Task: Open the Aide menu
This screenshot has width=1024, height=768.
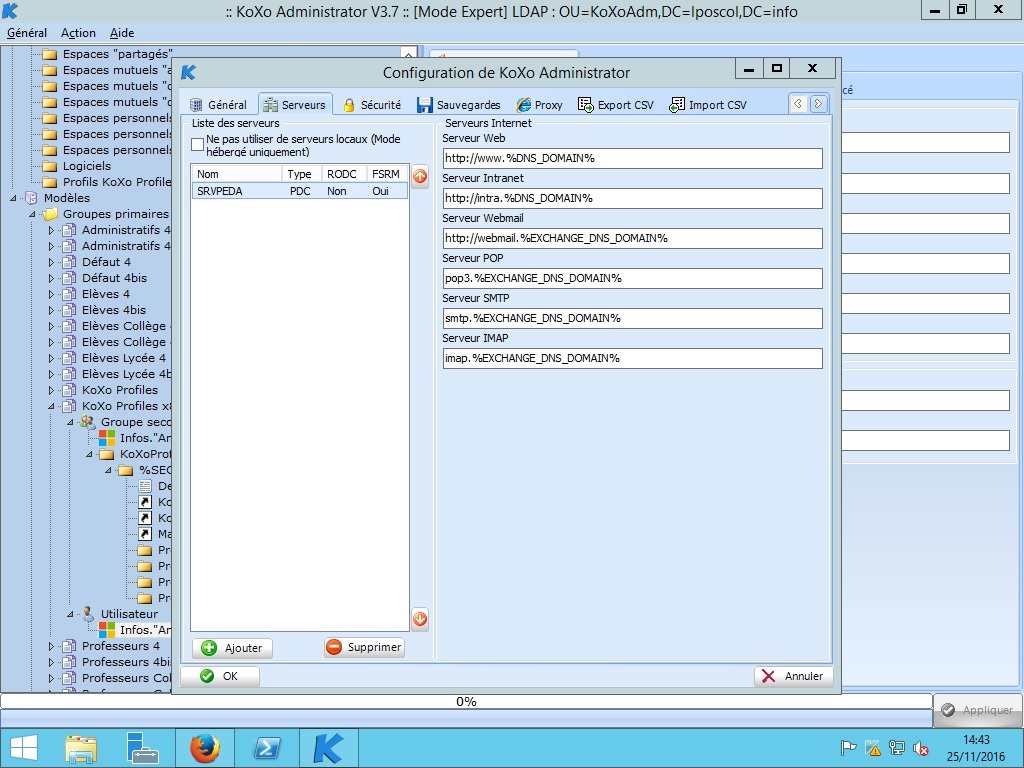Action: coord(122,33)
